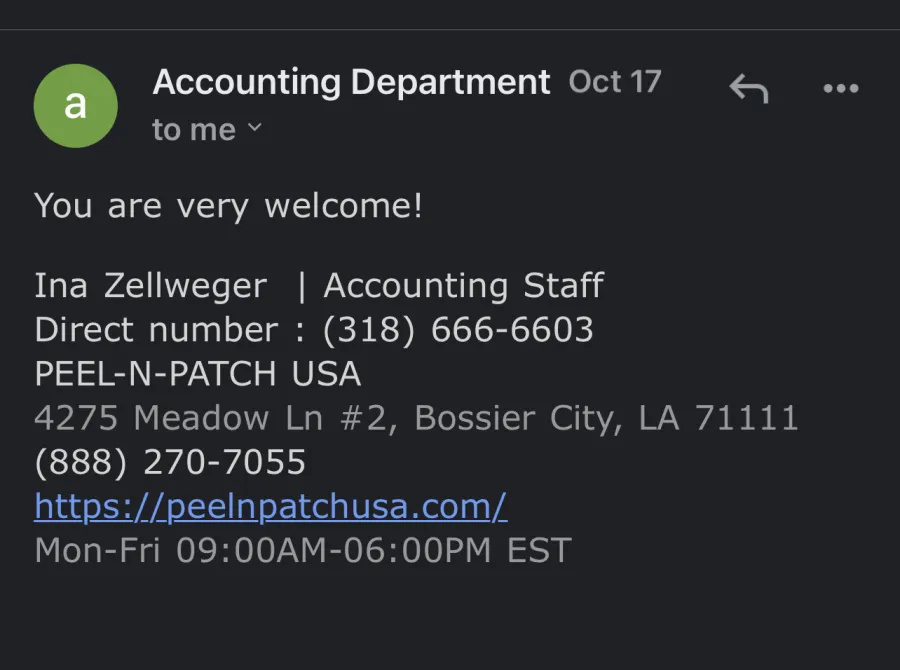The image size is (900, 670).
Task: Expand recipient details chevron beside 'to me'
Action: point(255,127)
